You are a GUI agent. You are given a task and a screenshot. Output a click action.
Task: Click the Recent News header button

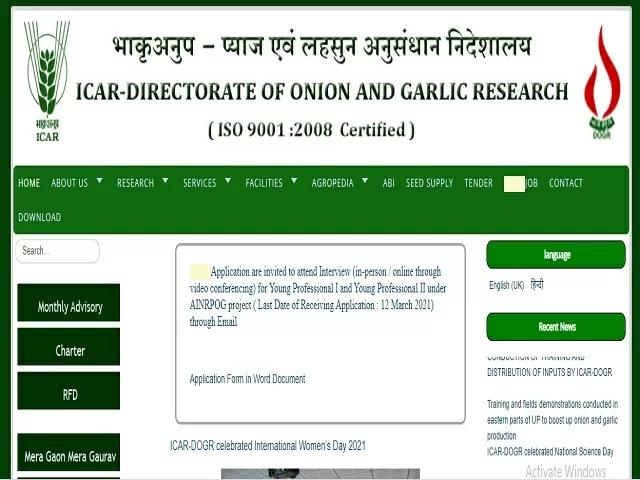click(x=556, y=327)
